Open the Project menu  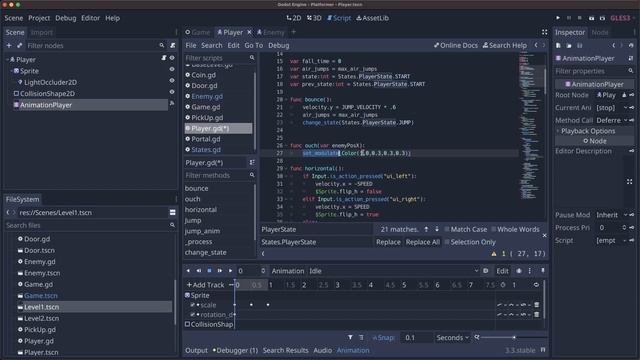39,18
